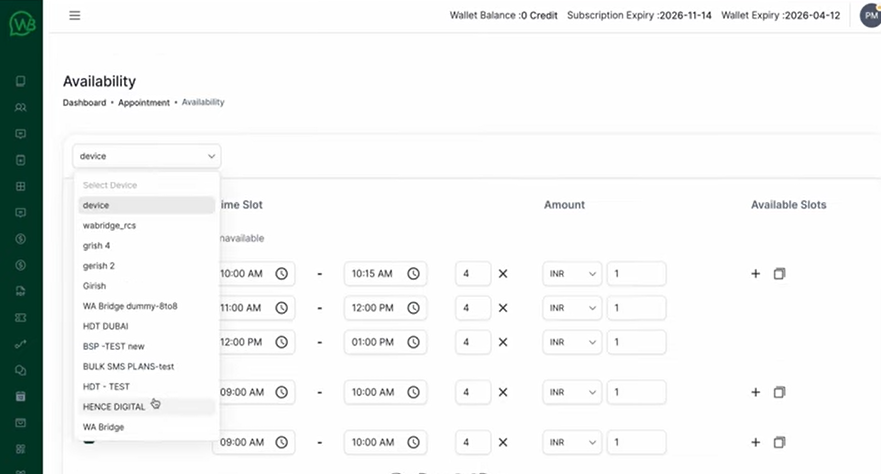Click the clock icon in the 01:00 PM field
This screenshot has width=881, height=474.
[x=413, y=342]
